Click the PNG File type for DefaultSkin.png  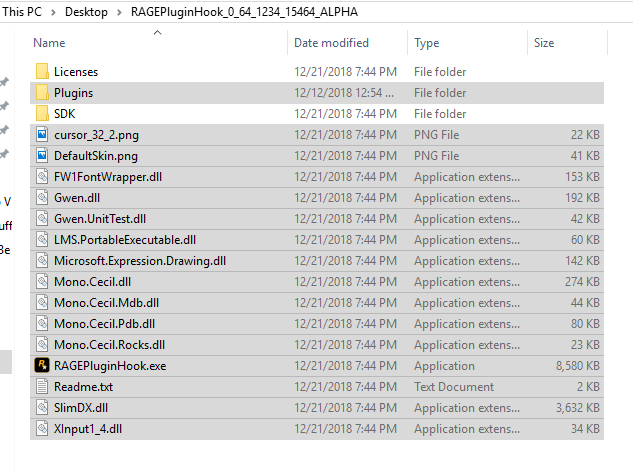tap(436, 156)
